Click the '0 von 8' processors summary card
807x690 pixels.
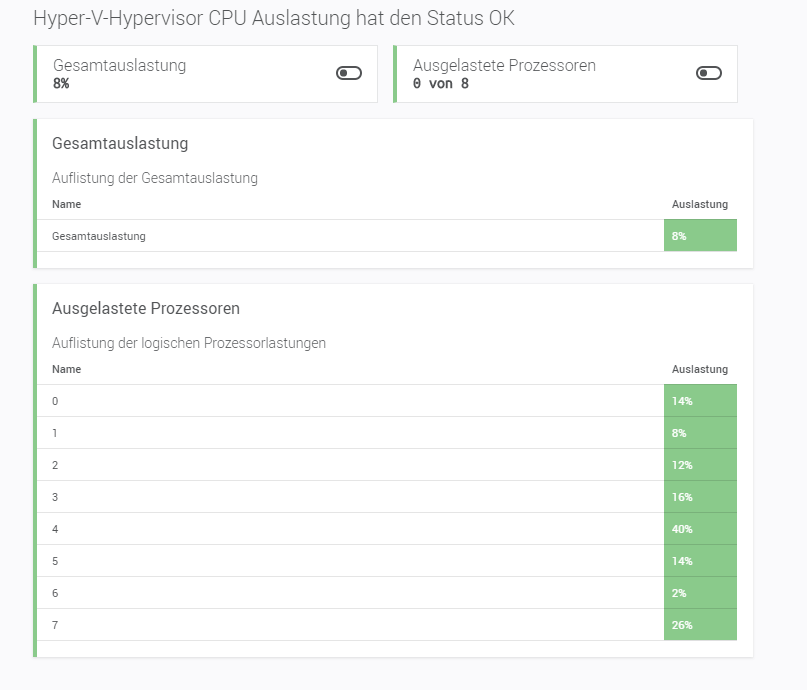coord(540,74)
